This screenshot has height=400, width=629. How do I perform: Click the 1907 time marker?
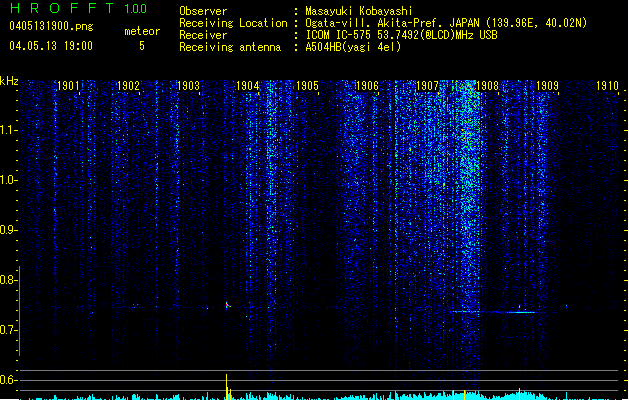(427, 86)
